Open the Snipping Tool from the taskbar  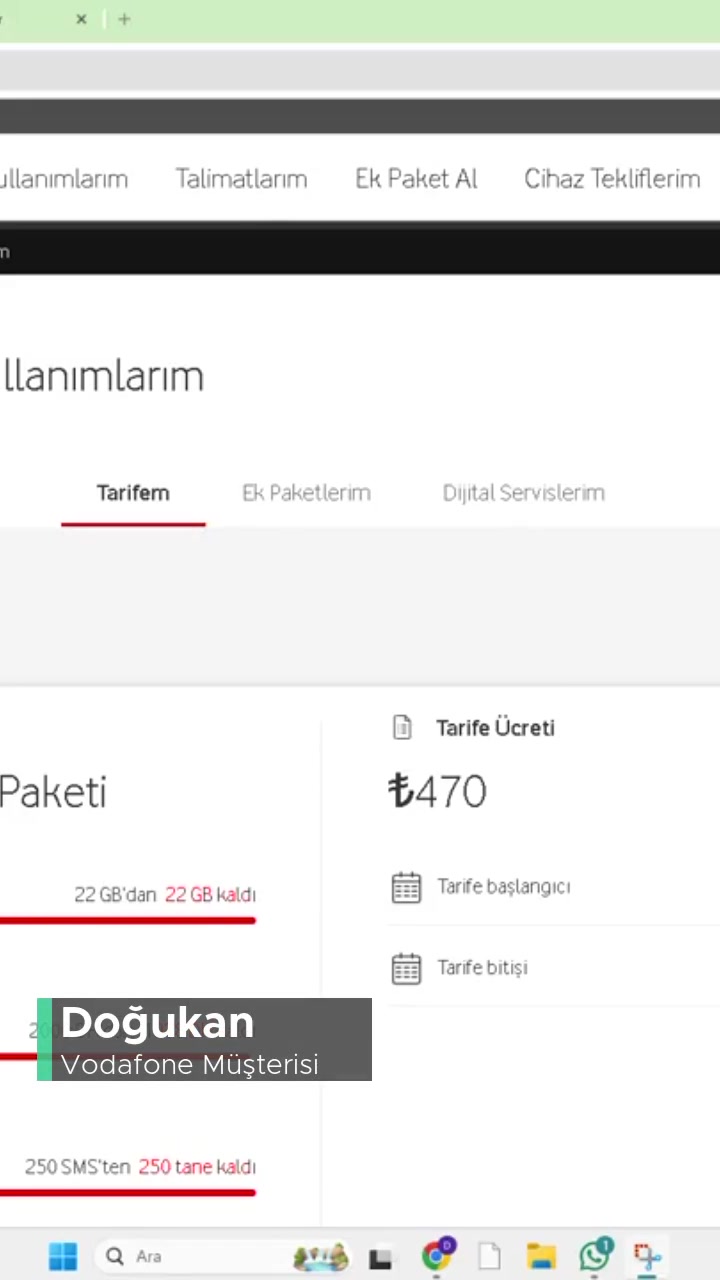pyautogui.click(x=648, y=1256)
